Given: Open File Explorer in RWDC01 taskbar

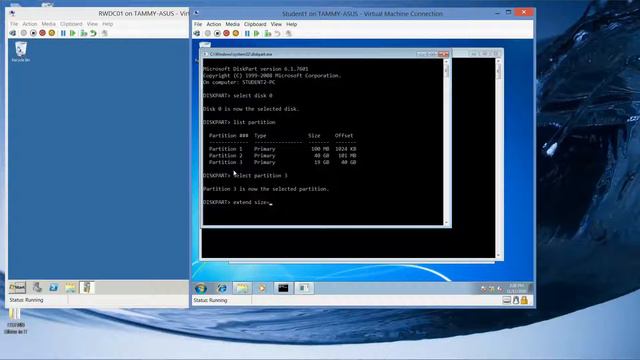Looking at the screenshot, I should coord(70,287).
